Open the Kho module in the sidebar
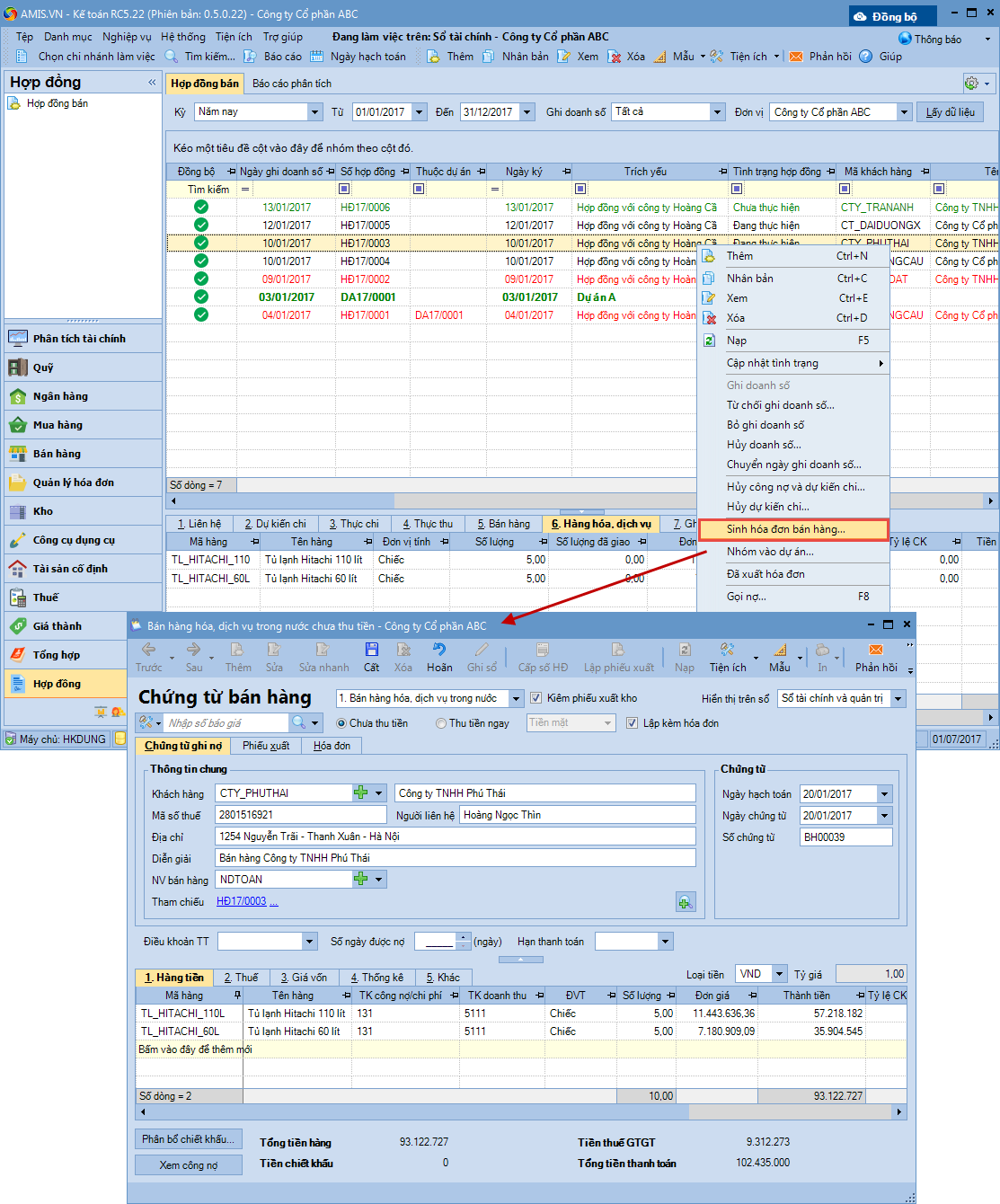The width and height of the screenshot is (1000, 1204). click(x=43, y=511)
